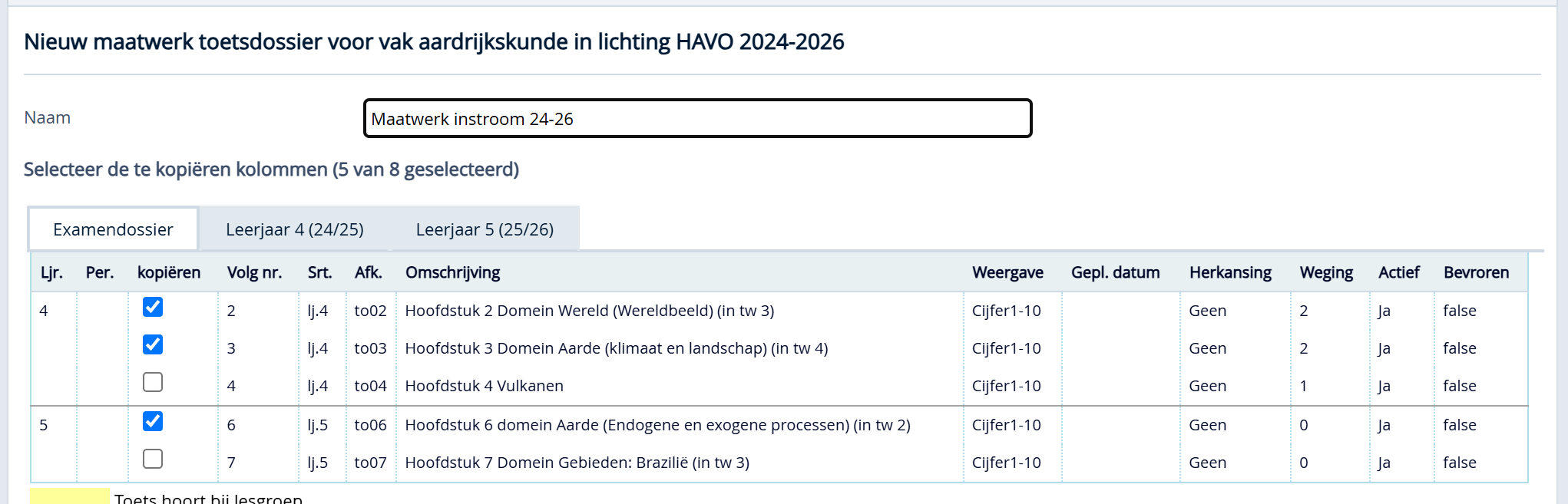Enable copying for Hoofdstuk 4 Vulkanen
Viewport: 1568px width, 504px height.
(x=153, y=383)
